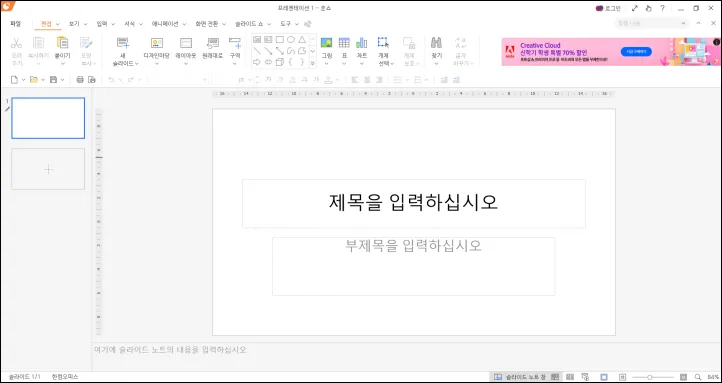Click the 원래대로 reset button
The width and height of the screenshot is (722, 383).
click(213, 48)
